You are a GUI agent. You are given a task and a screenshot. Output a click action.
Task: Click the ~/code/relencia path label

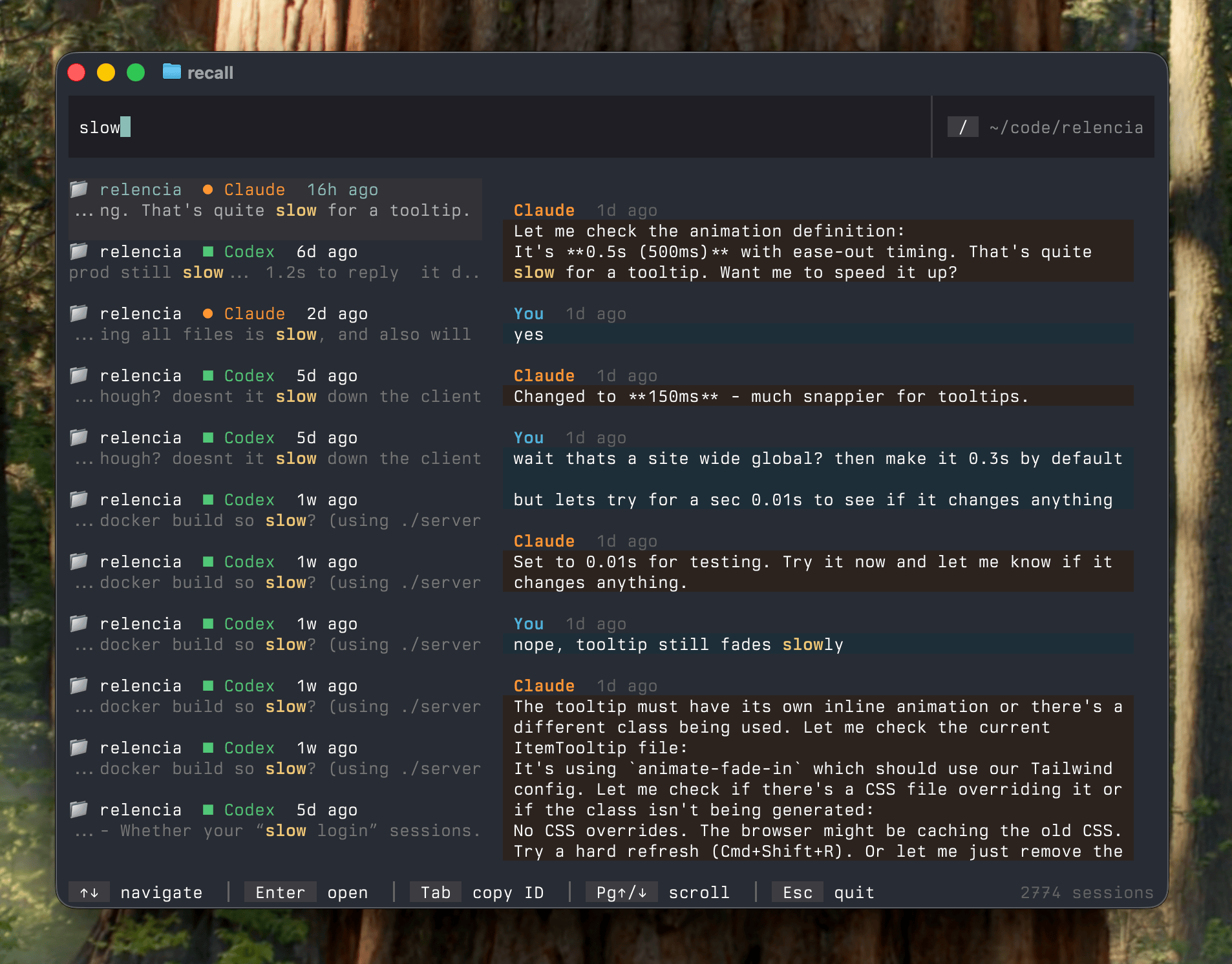coord(1065,127)
